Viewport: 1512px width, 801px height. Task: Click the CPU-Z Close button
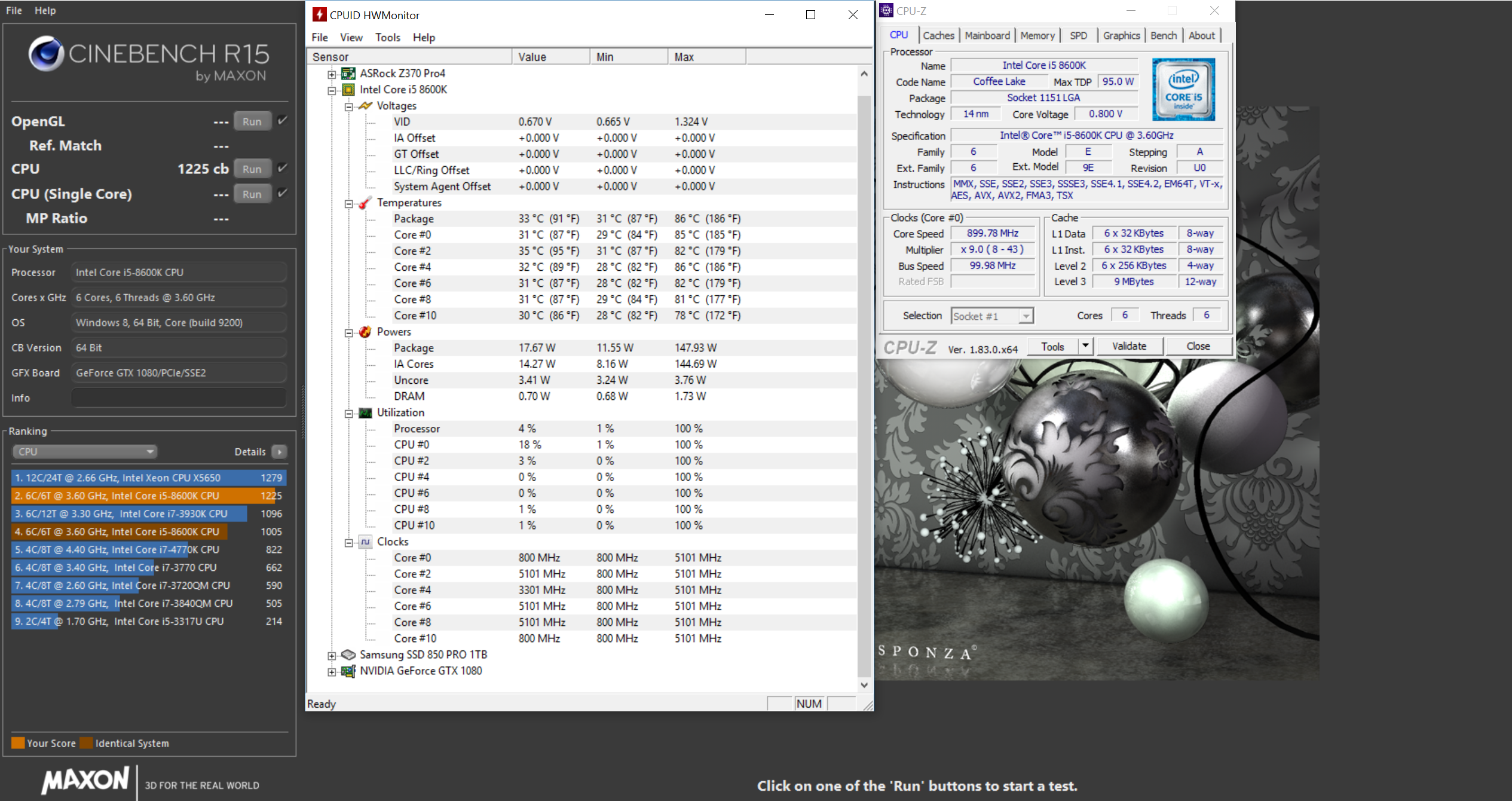click(1198, 346)
